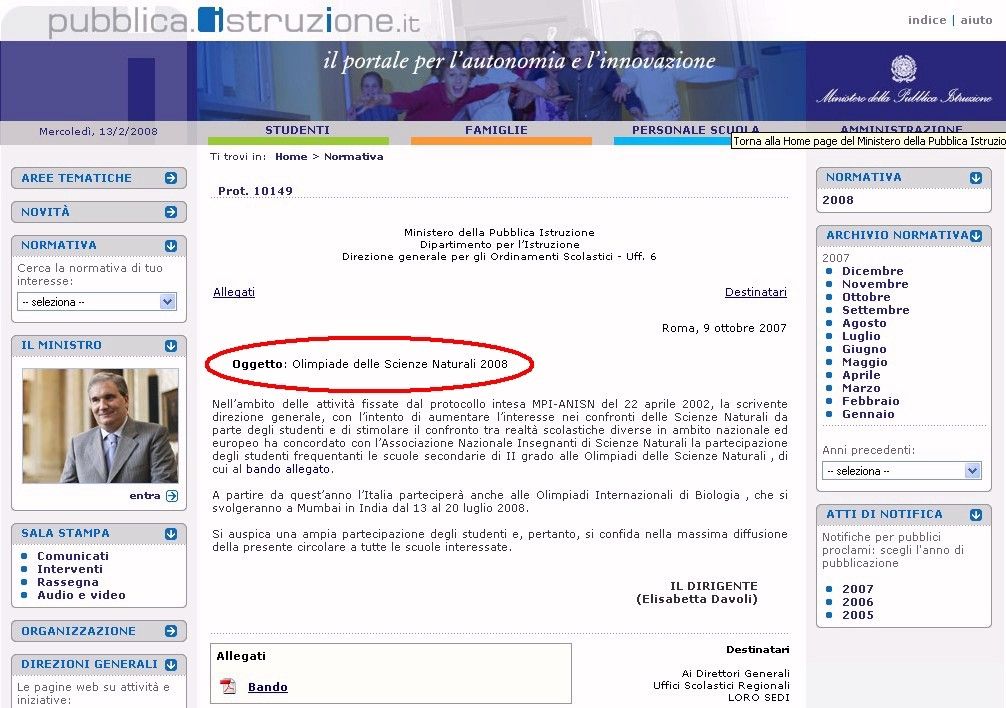The width and height of the screenshot is (1006, 708).
Task: Select 2008 in the Normativa panel
Action: click(838, 200)
